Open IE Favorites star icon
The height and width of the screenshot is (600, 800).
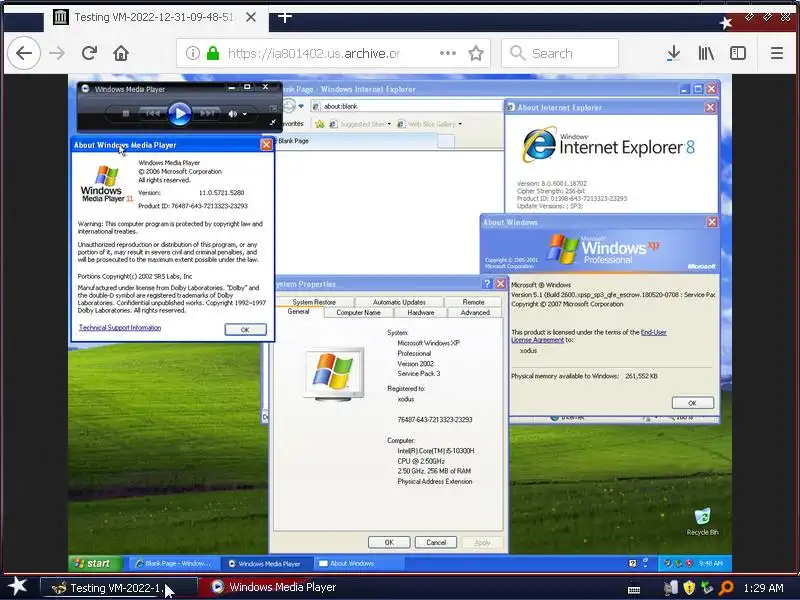[x=320, y=124]
